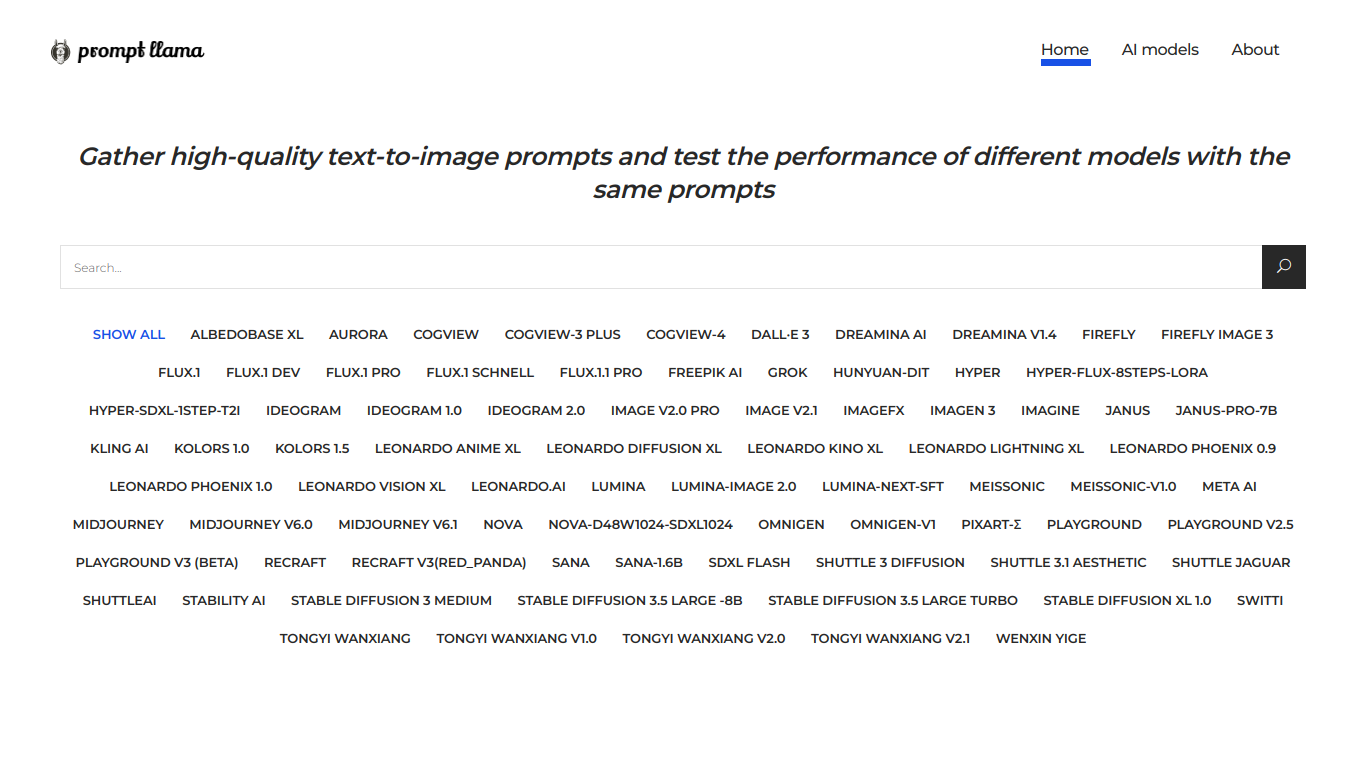Filter by SWITTI model
This screenshot has height=768, width=1366.
(x=1260, y=601)
